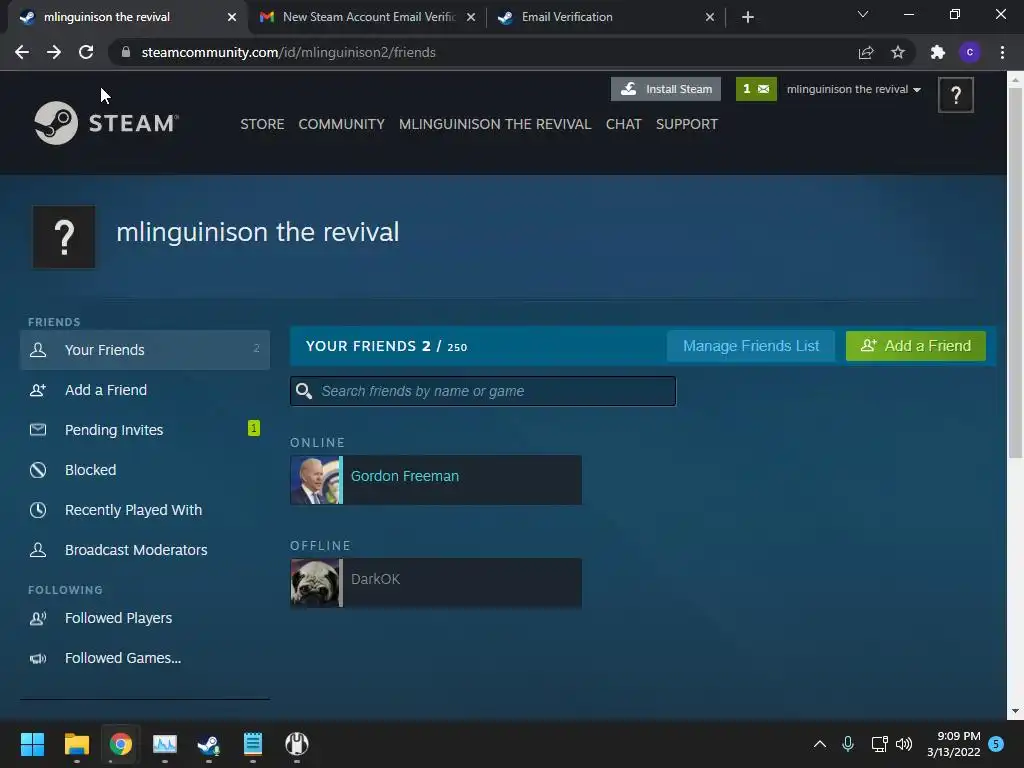Click the green Add a Friend button
The width and height of the screenshot is (1024, 768).
(916, 346)
